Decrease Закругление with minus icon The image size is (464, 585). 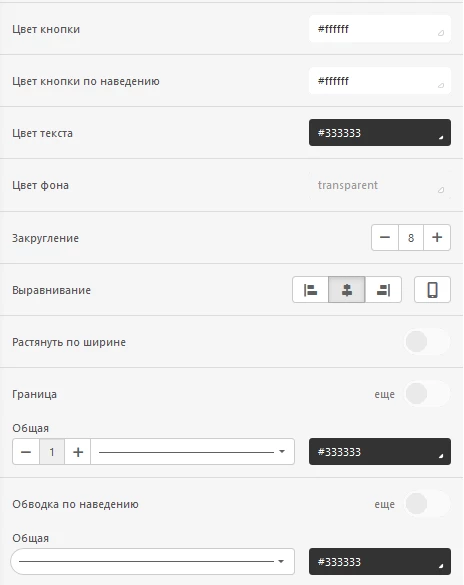385,237
